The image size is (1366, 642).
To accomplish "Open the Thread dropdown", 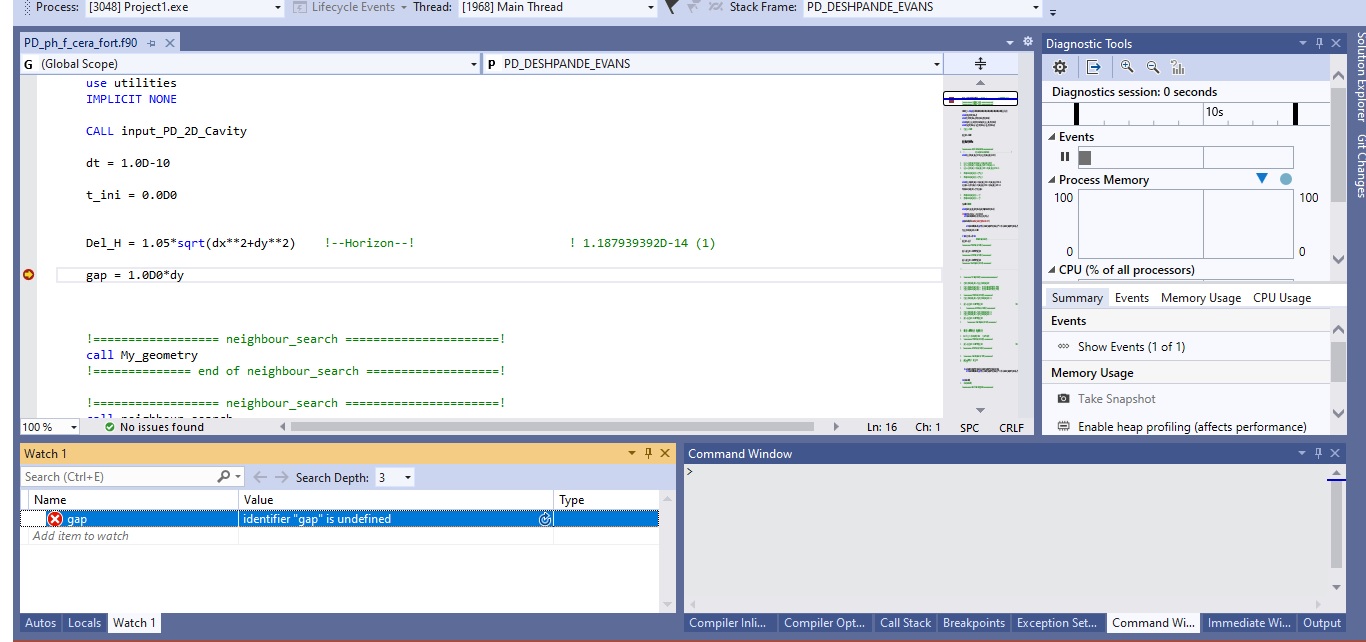I will [651, 7].
